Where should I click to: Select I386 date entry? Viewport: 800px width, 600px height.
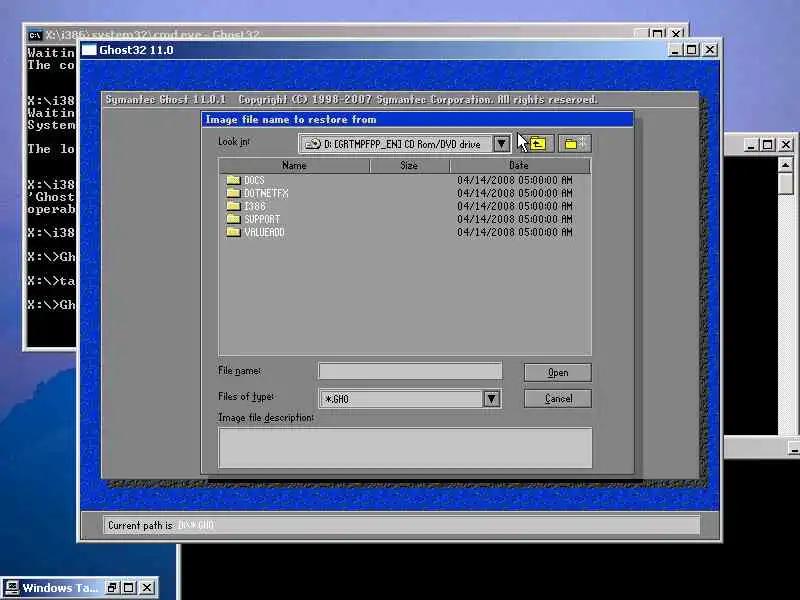pyautogui.click(x=514, y=206)
